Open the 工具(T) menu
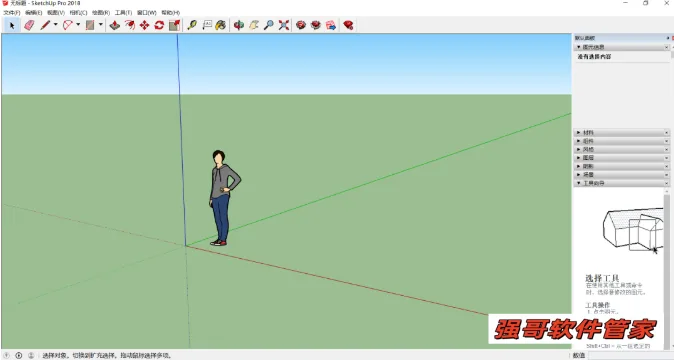This screenshot has width=674, height=360. [x=123, y=13]
